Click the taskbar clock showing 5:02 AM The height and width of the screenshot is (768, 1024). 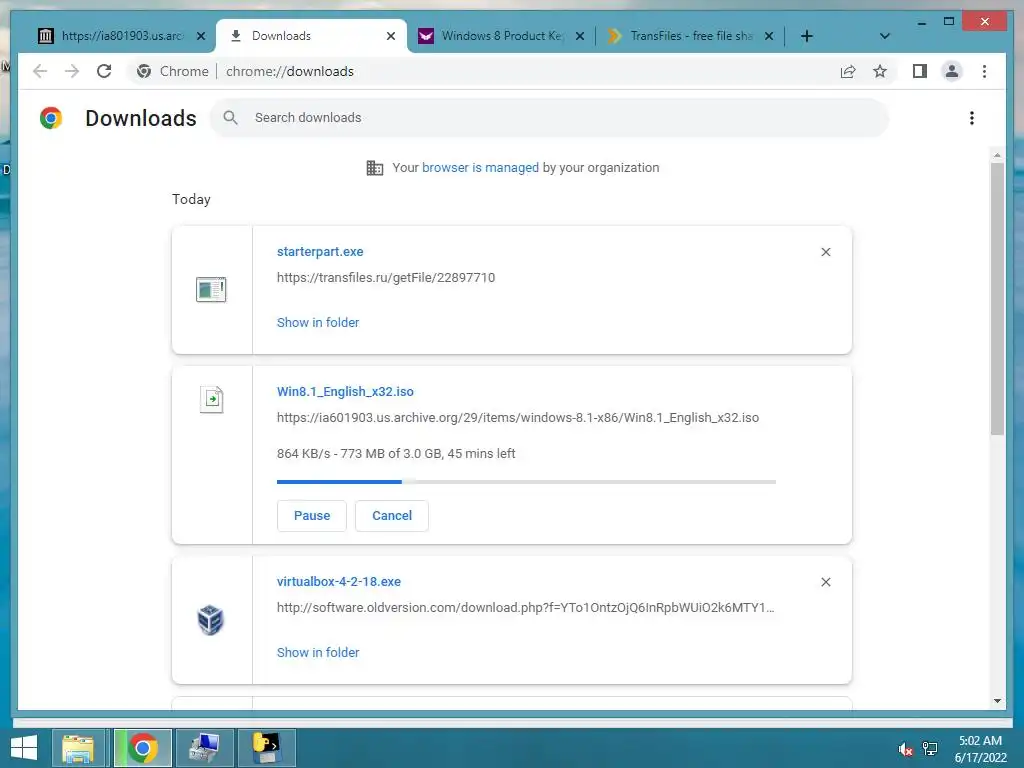(x=980, y=749)
